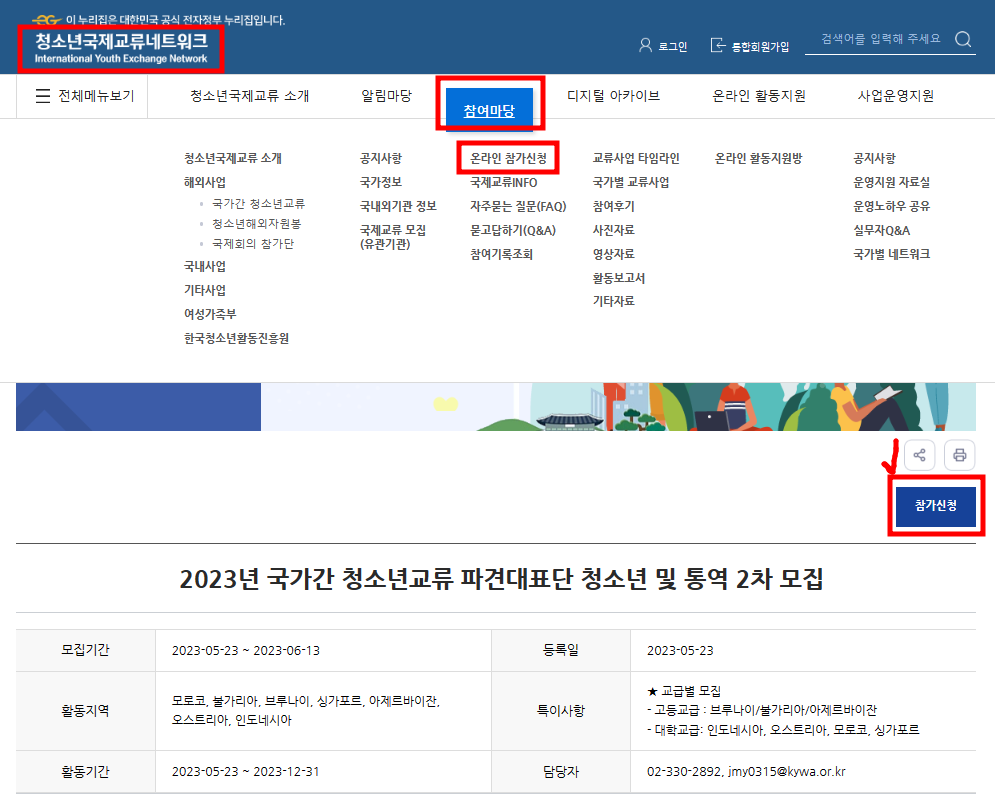Click the recruitment title 2023년 국가간 청소년교류
This screenshot has height=804, width=995.
click(x=501, y=579)
